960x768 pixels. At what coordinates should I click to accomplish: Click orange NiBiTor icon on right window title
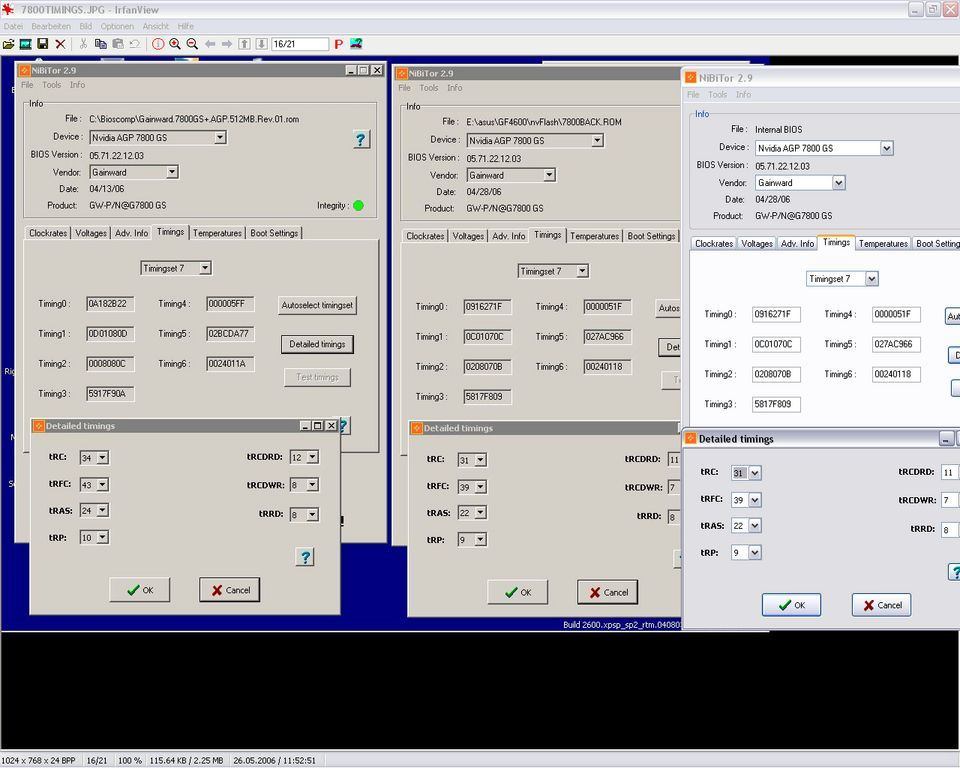tap(691, 78)
